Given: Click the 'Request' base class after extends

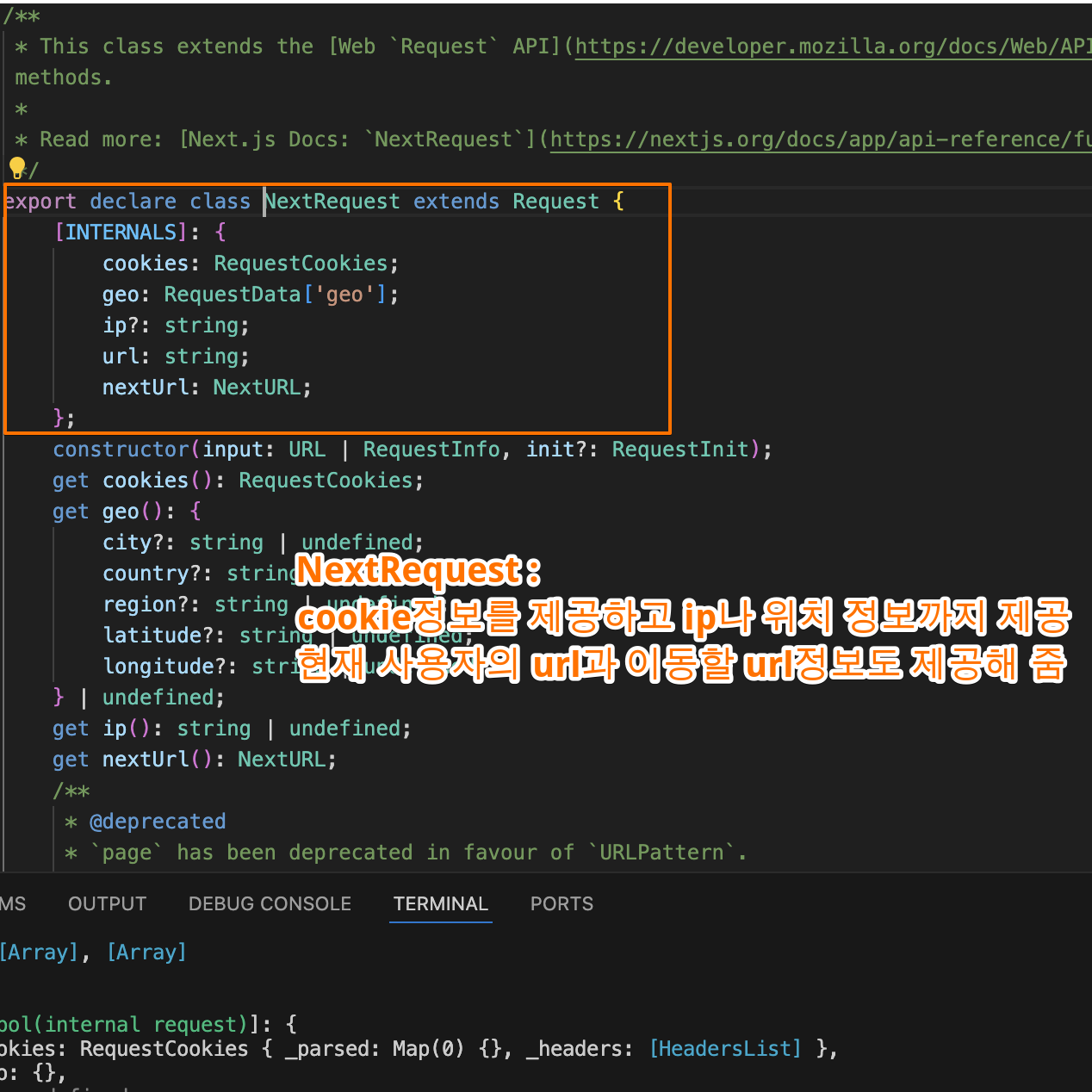Looking at the screenshot, I should click(x=555, y=202).
